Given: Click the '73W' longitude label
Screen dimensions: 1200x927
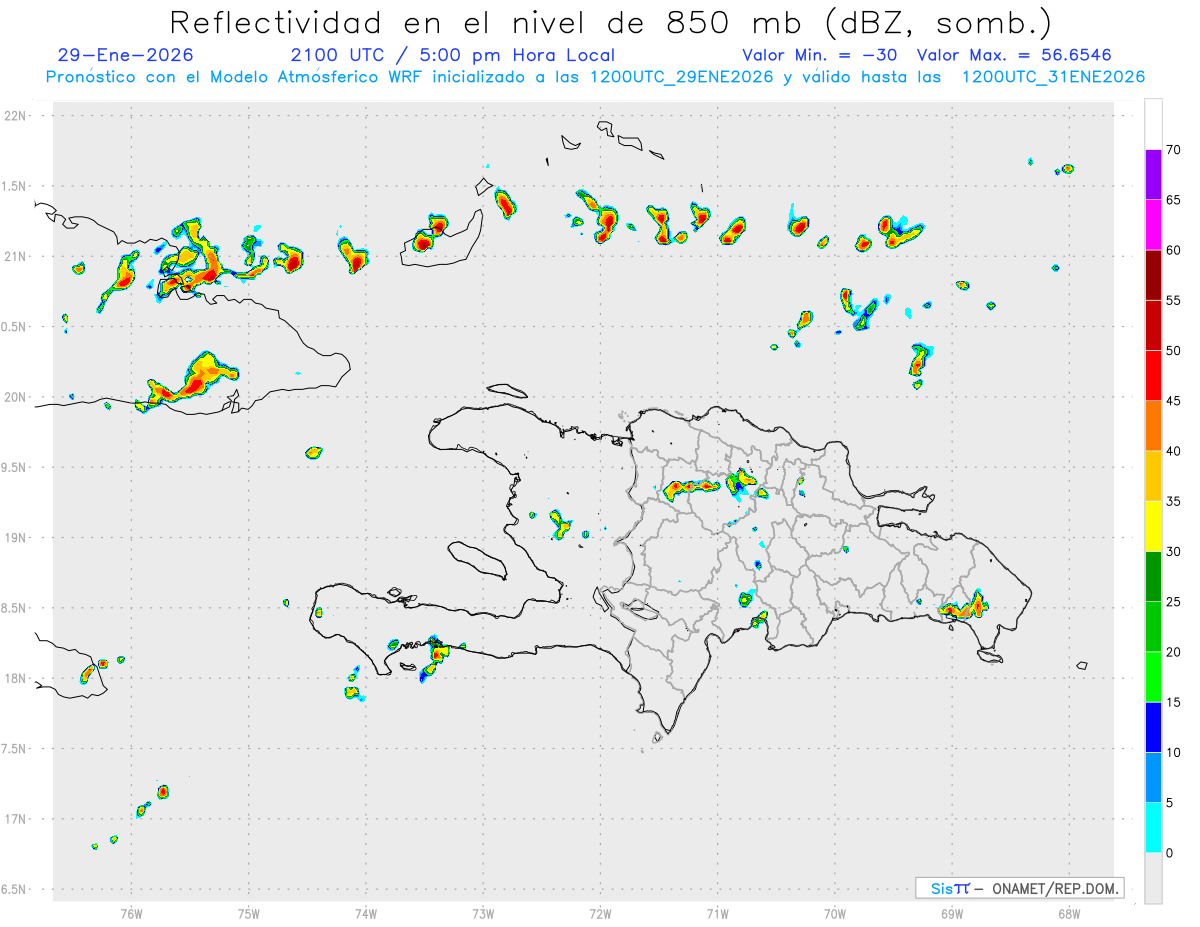Looking at the screenshot, I should (x=483, y=913).
